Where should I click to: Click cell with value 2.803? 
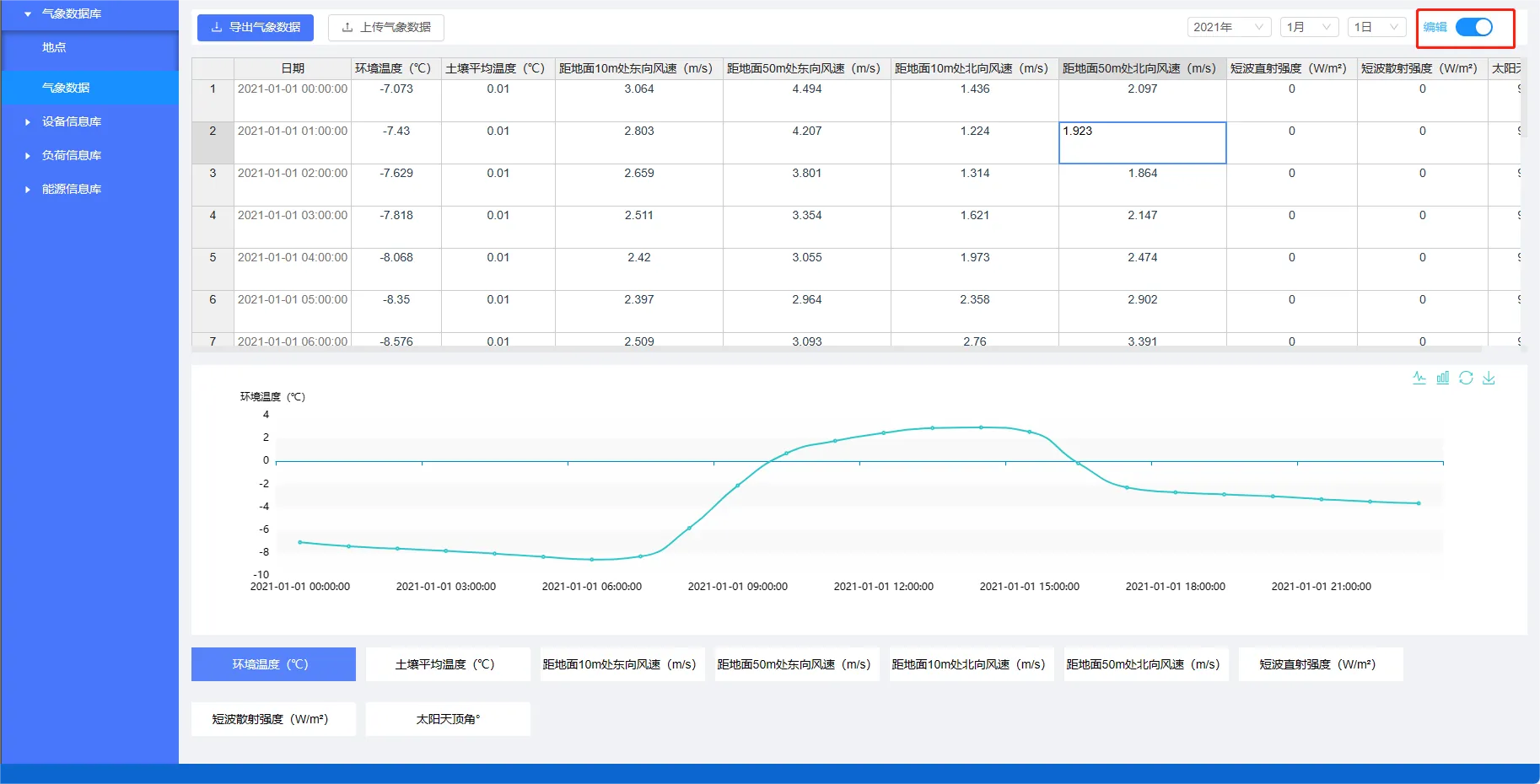point(639,142)
